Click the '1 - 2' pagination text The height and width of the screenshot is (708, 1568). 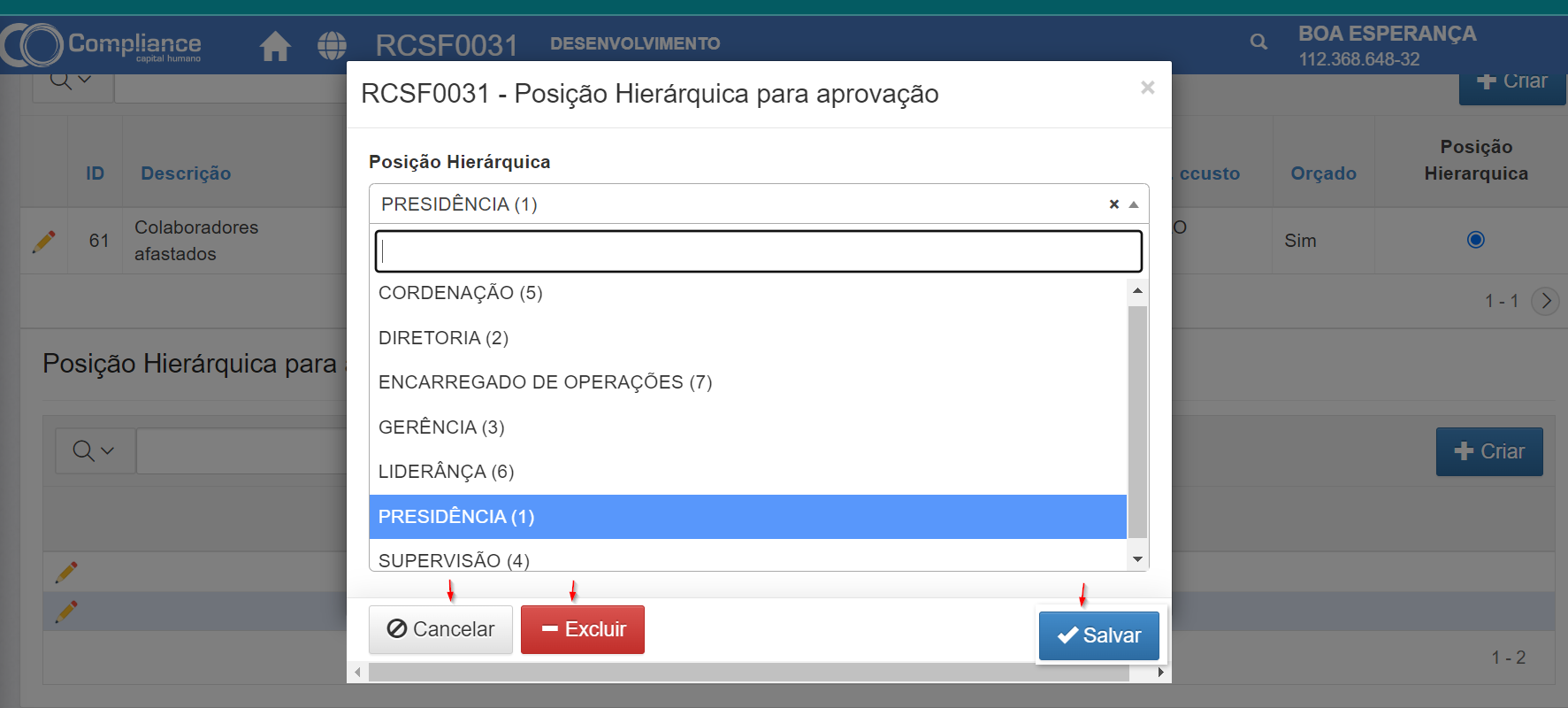pyautogui.click(x=1508, y=658)
